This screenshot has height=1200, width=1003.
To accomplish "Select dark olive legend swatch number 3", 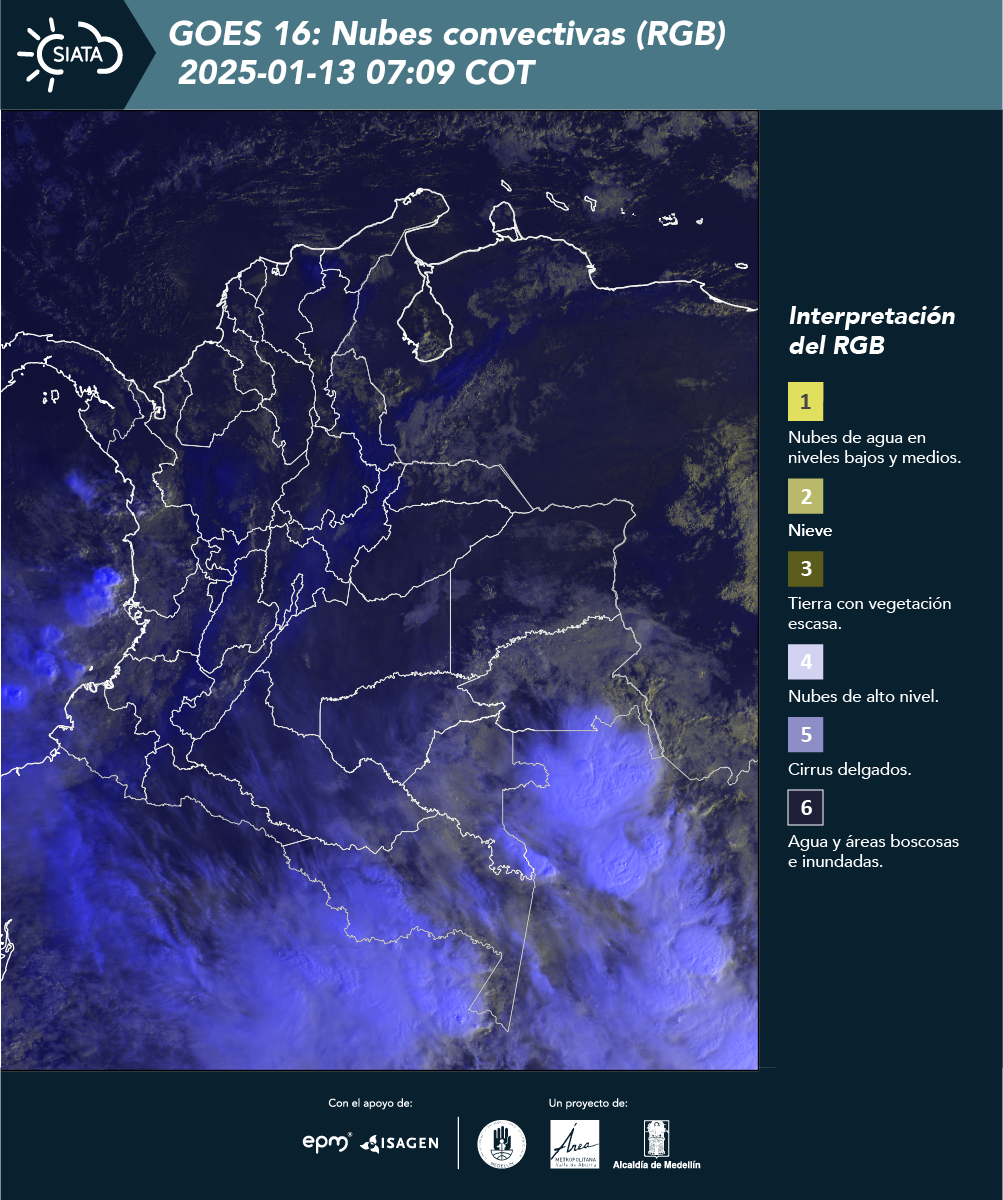I will coord(805,569).
